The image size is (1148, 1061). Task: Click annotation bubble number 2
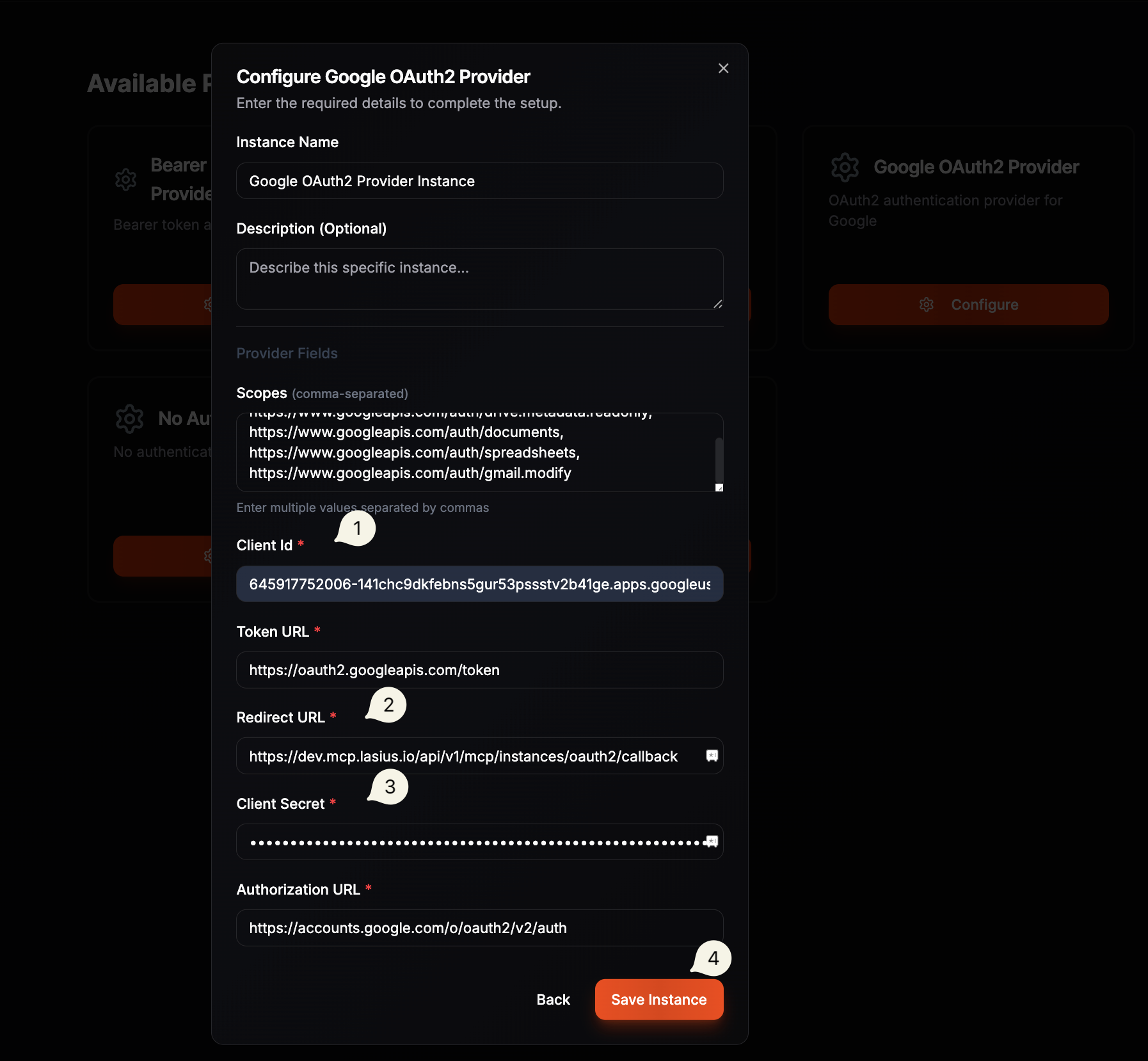click(x=388, y=705)
